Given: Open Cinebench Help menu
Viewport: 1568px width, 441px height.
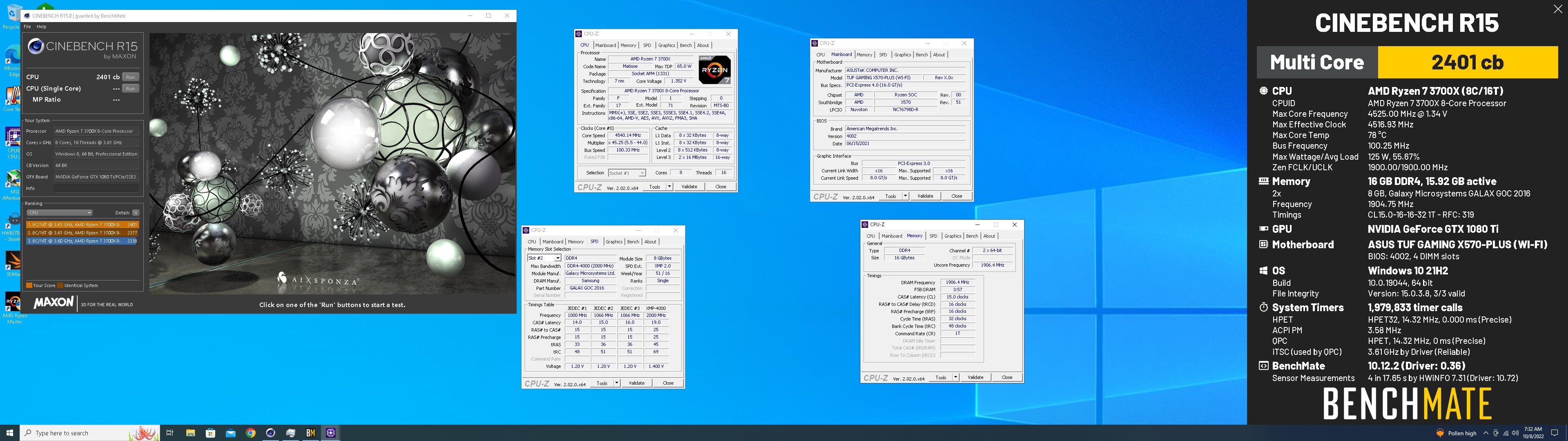Looking at the screenshot, I should point(41,27).
